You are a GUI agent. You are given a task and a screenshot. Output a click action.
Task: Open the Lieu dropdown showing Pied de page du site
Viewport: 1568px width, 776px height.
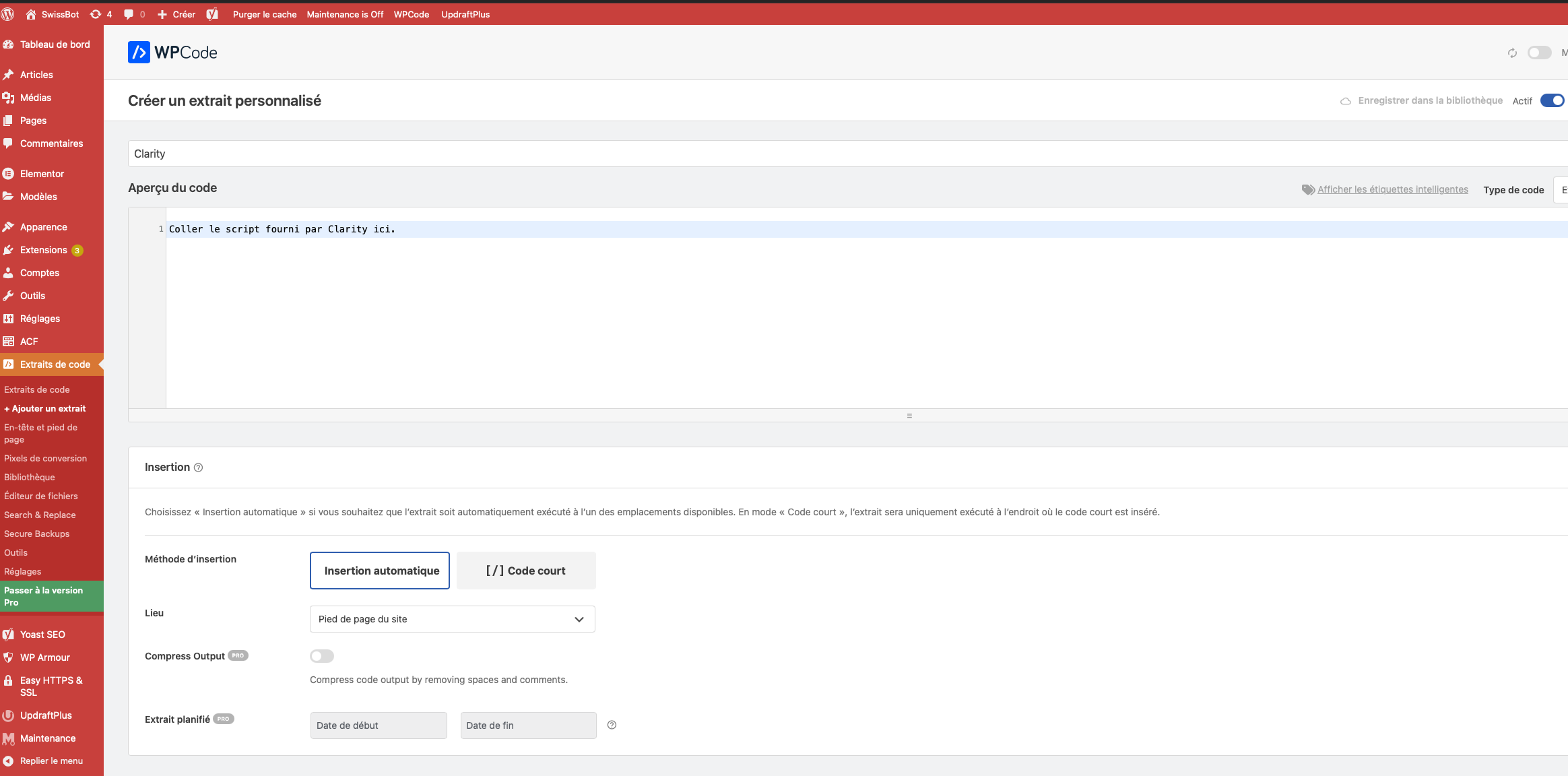(x=451, y=618)
